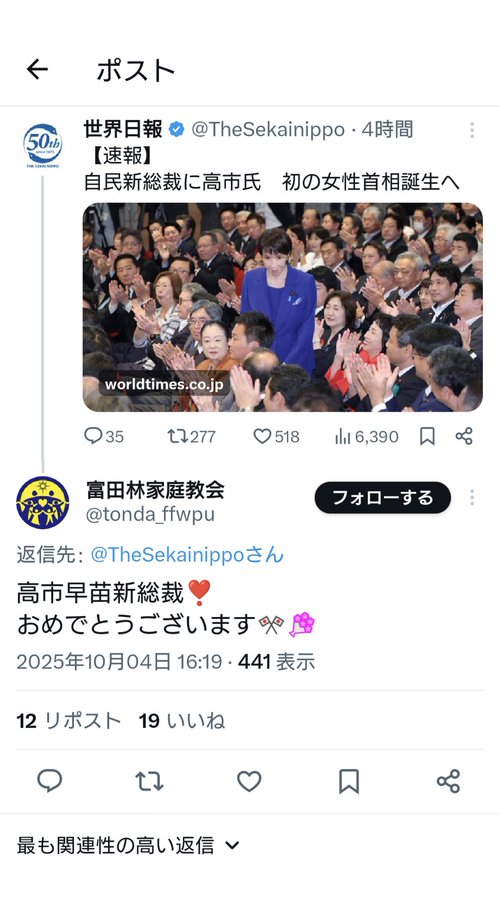This screenshot has width=499, height=900.
Task: Reply to the 富田林家庭教会 post
Action: pyautogui.click(x=50, y=781)
